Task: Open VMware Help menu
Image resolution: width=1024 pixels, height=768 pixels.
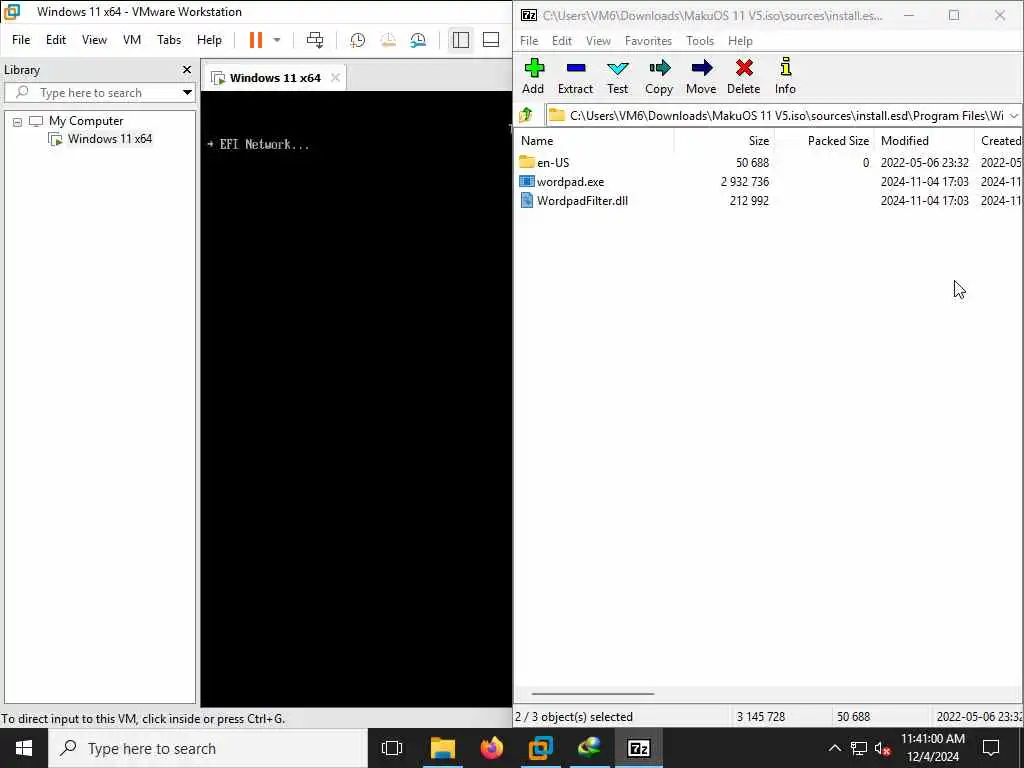Action: pyautogui.click(x=209, y=40)
